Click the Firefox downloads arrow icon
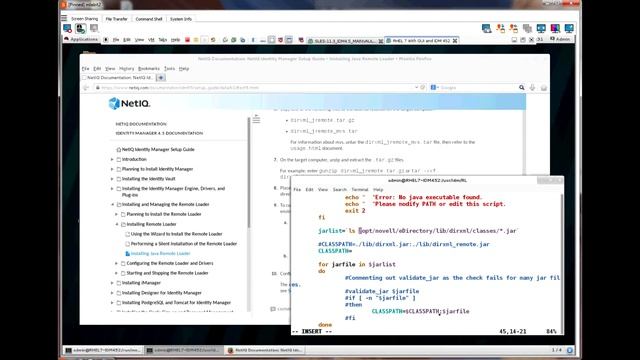 click(x=532, y=87)
